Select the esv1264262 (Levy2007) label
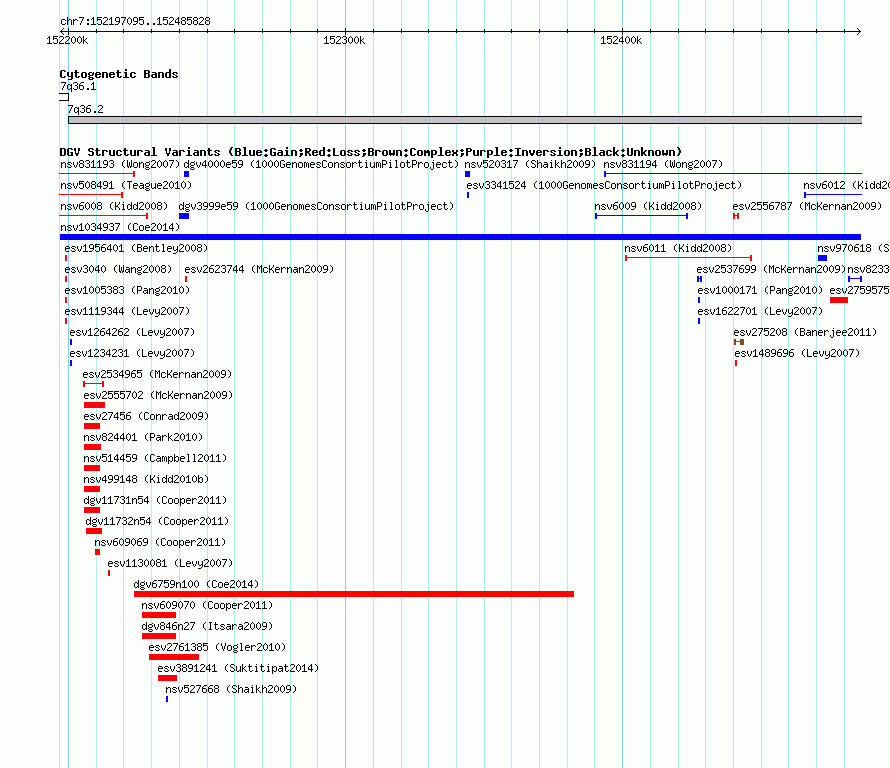Viewport: 890px width, 768px height. click(132, 332)
